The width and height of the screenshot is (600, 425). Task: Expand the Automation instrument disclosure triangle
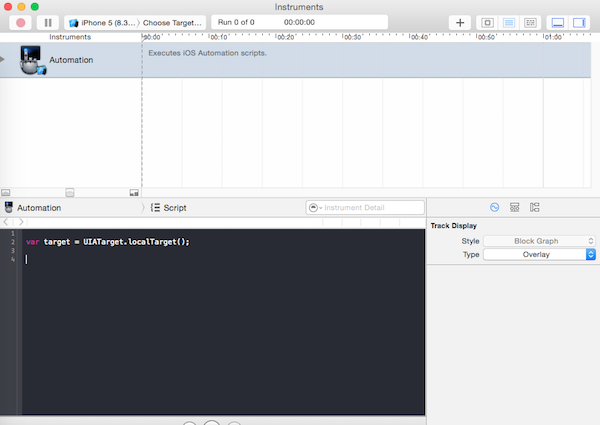pyautogui.click(x=3, y=59)
